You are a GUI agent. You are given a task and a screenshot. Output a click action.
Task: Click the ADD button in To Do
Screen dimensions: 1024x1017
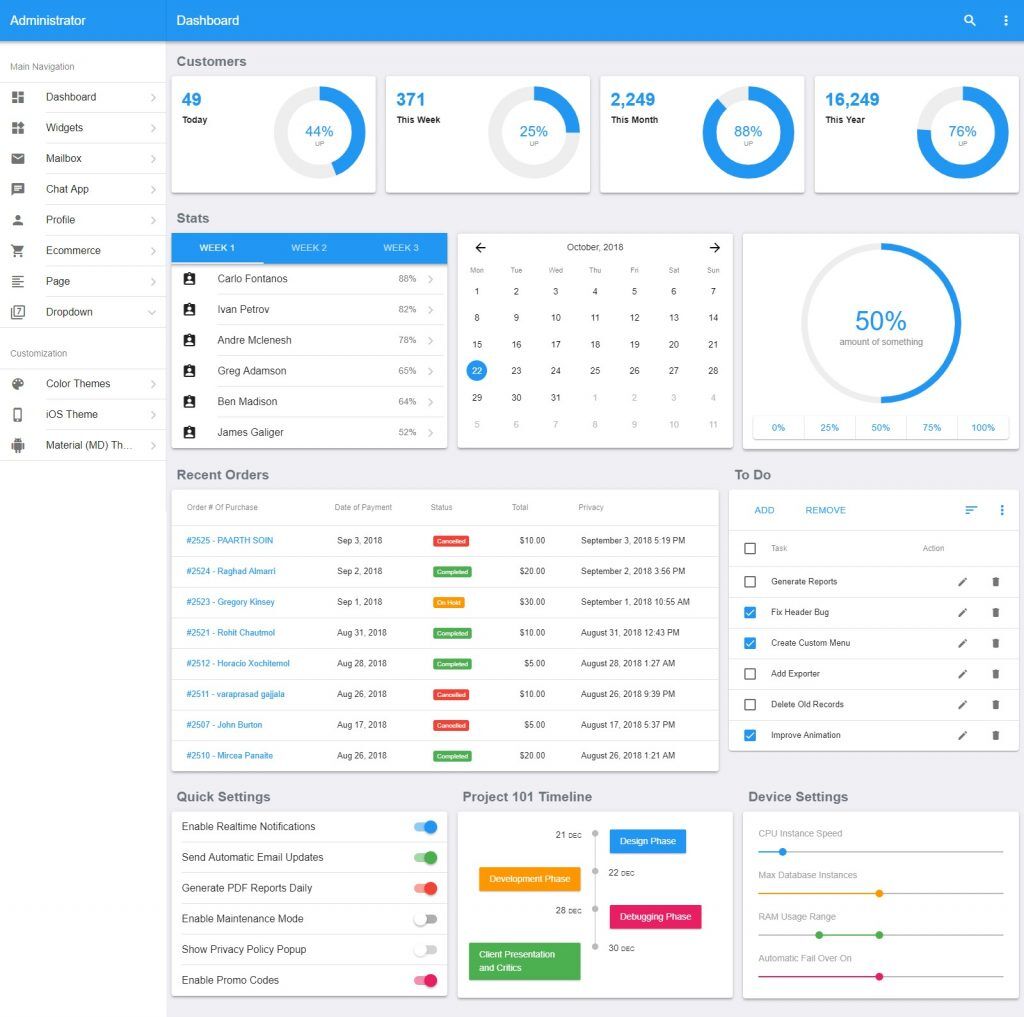point(764,510)
